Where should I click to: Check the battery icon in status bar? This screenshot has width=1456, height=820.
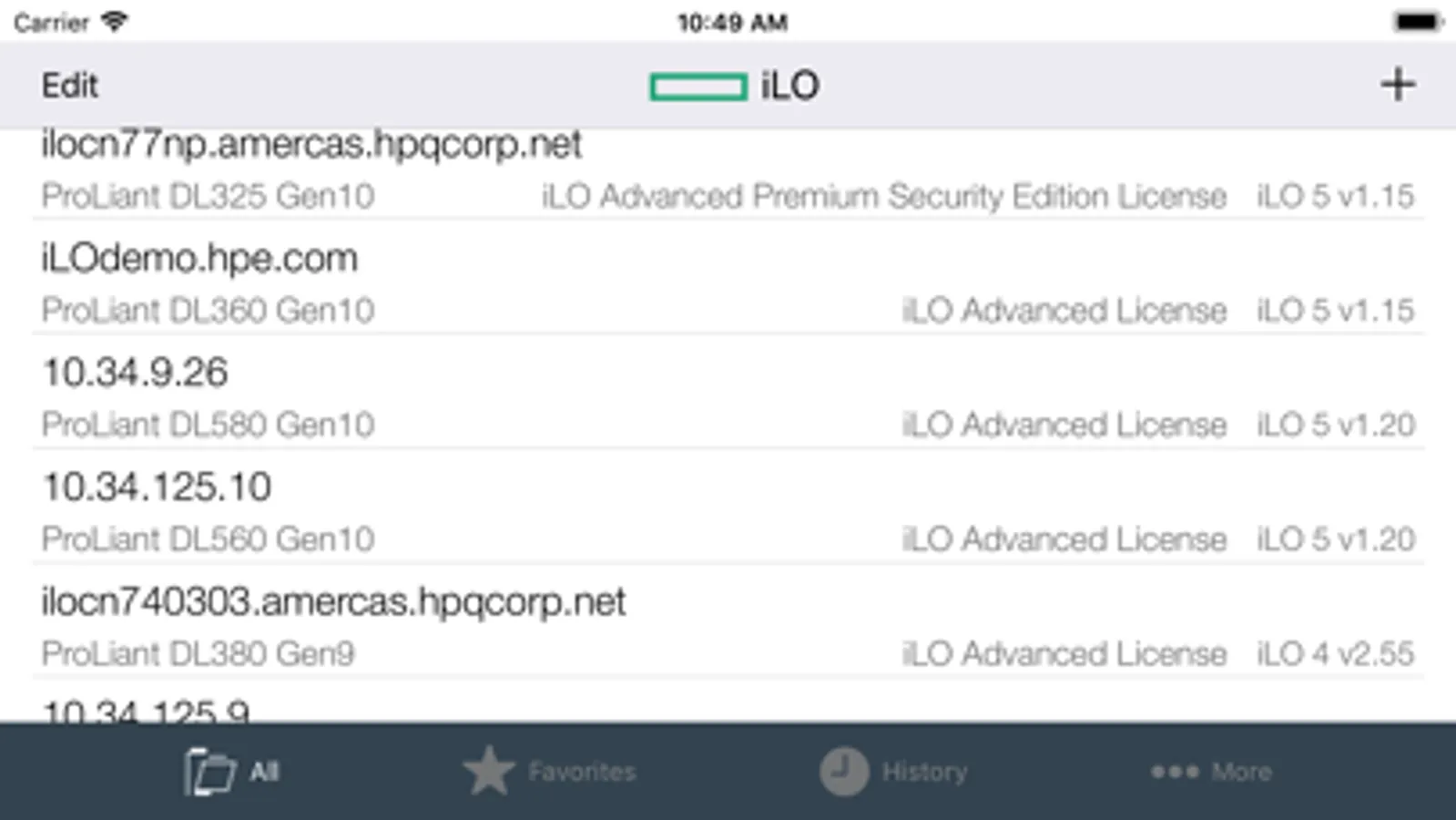pos(1417,22)
